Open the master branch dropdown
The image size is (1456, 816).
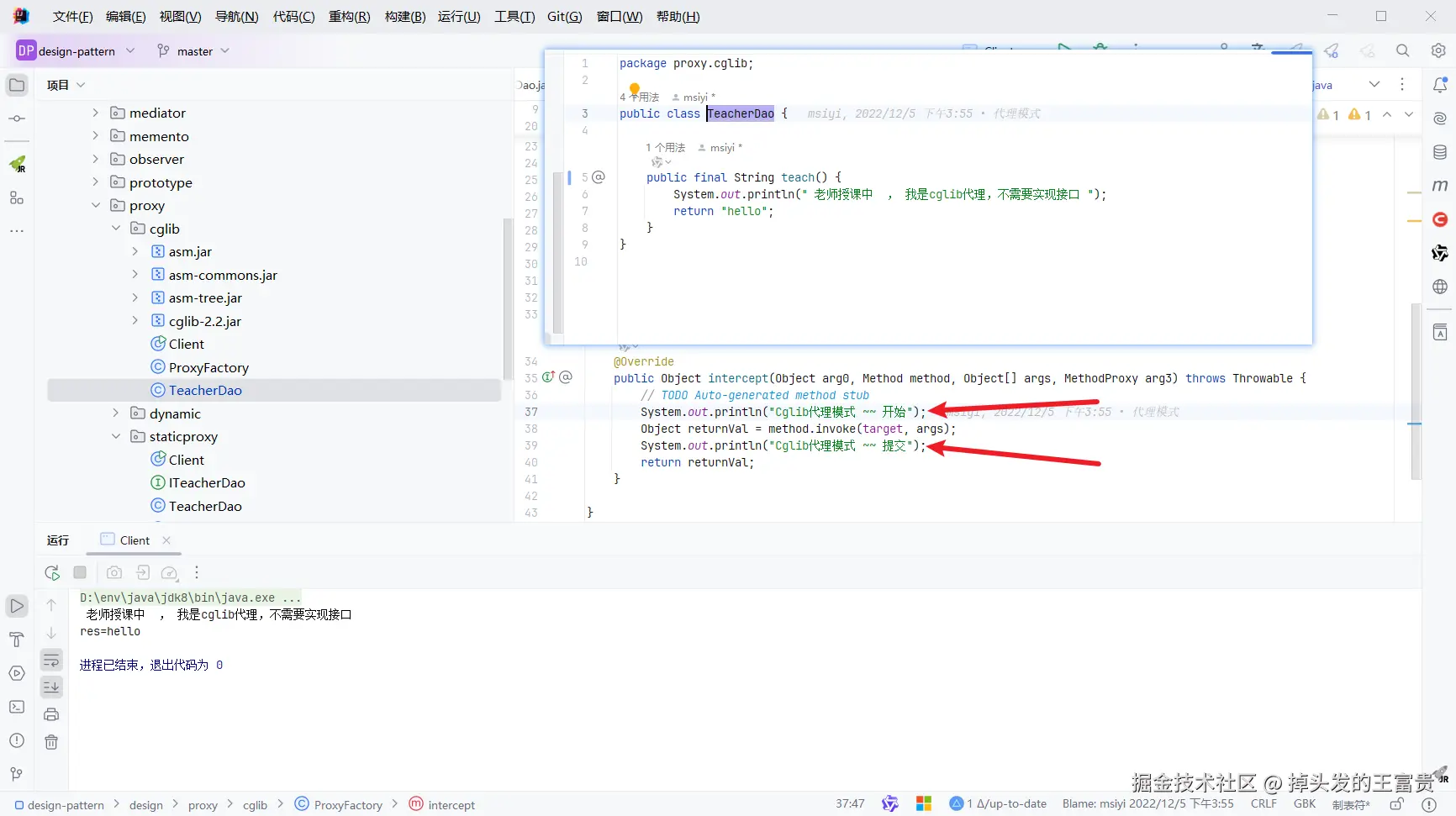193,51
